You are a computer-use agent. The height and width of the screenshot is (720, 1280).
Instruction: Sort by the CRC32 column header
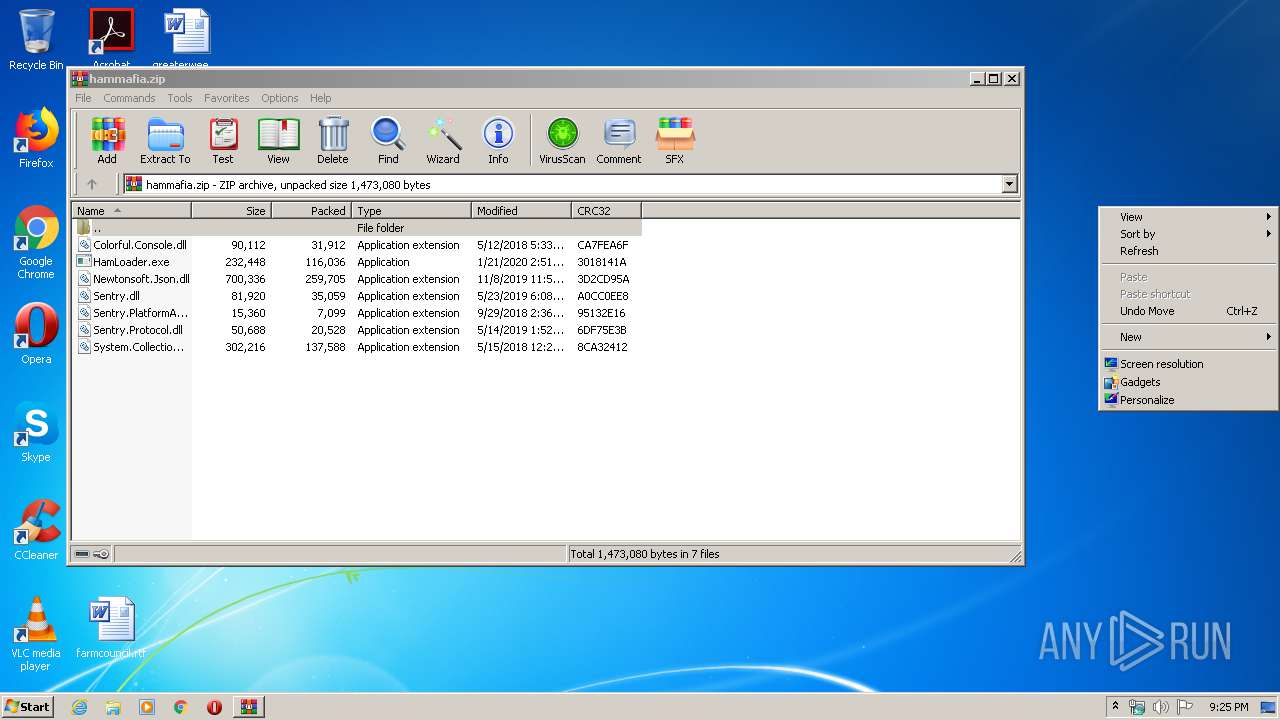point(606,211)
